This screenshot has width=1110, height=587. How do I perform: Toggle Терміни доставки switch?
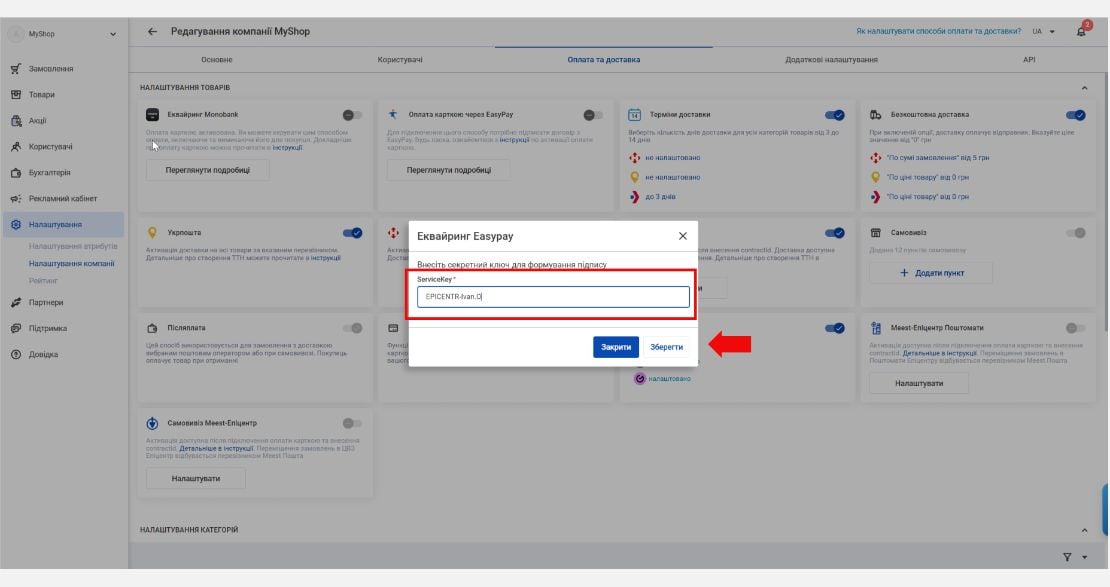835,115
